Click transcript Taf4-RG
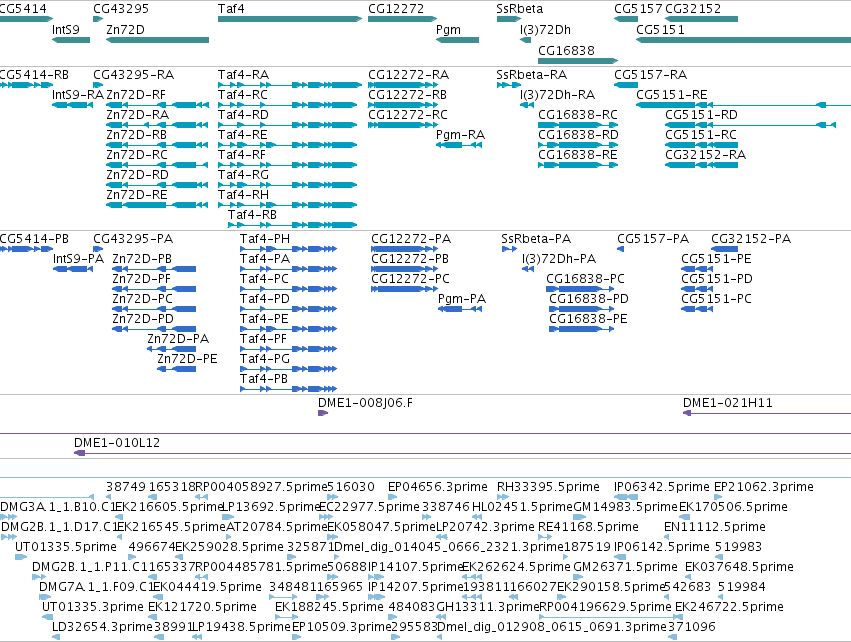The image size is (851, 642). (x=288, y=185)
